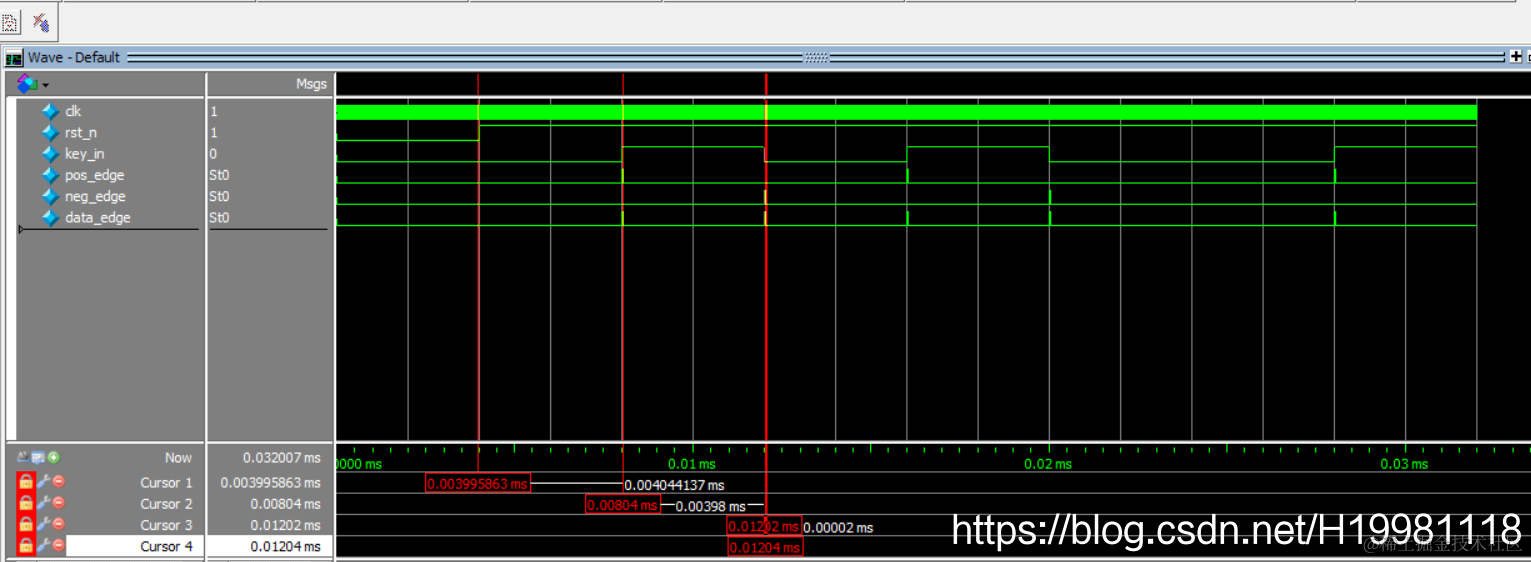The width and height of the screenshot is (1531, 562).
Task: Click the Now time 0.032007 ms
Action: coord(282,457)
